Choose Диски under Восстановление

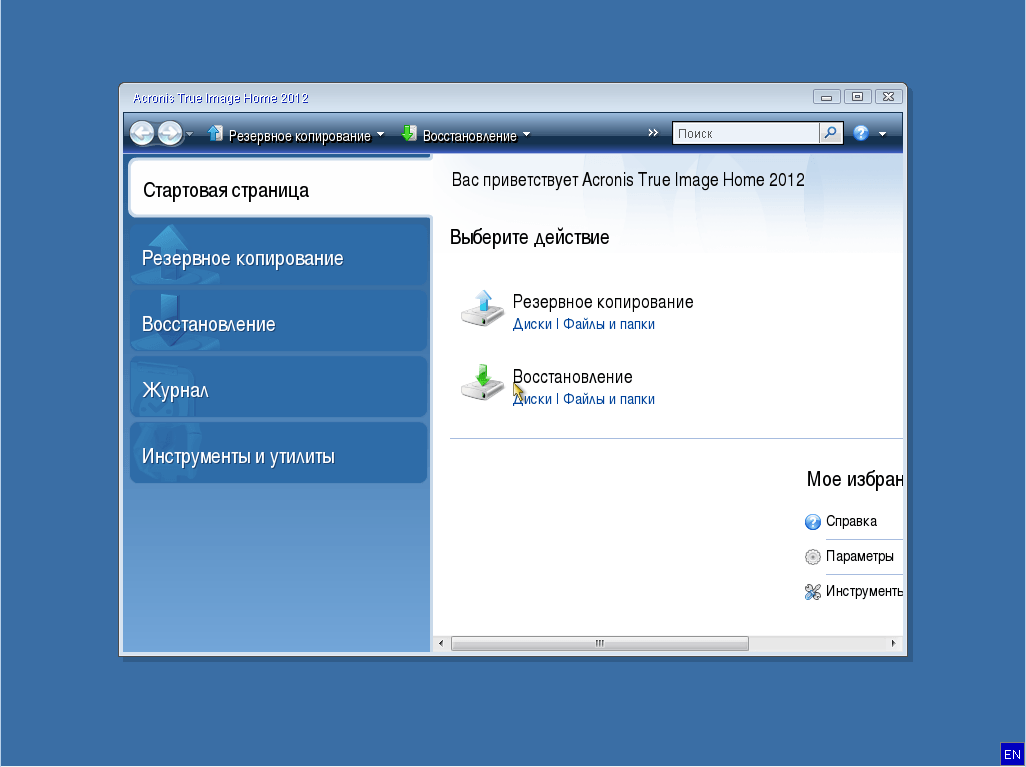532,399
